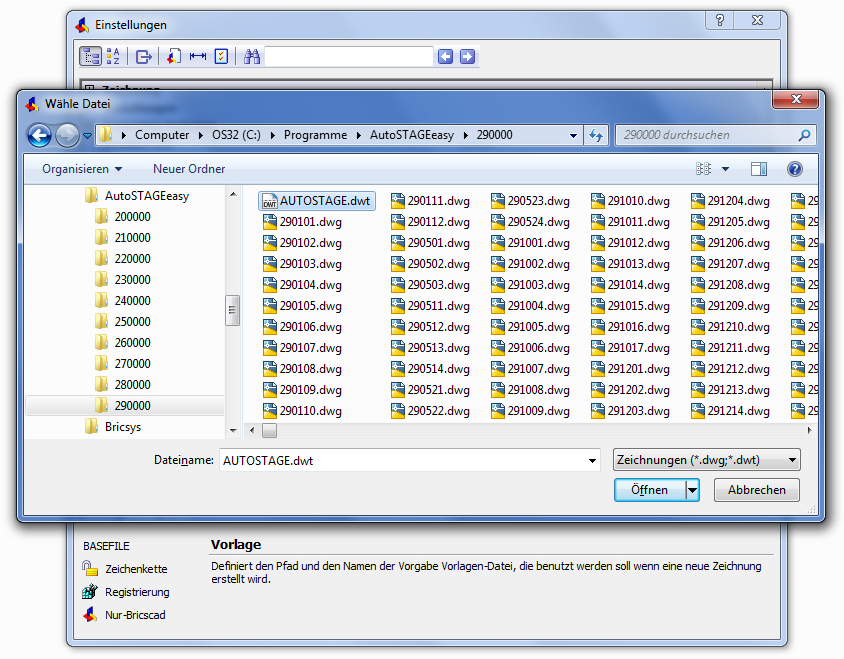The width and height of the screenshot is (844, 659).
Task: Refresh the folder via address bar button
Action: [x=597, y=135]
